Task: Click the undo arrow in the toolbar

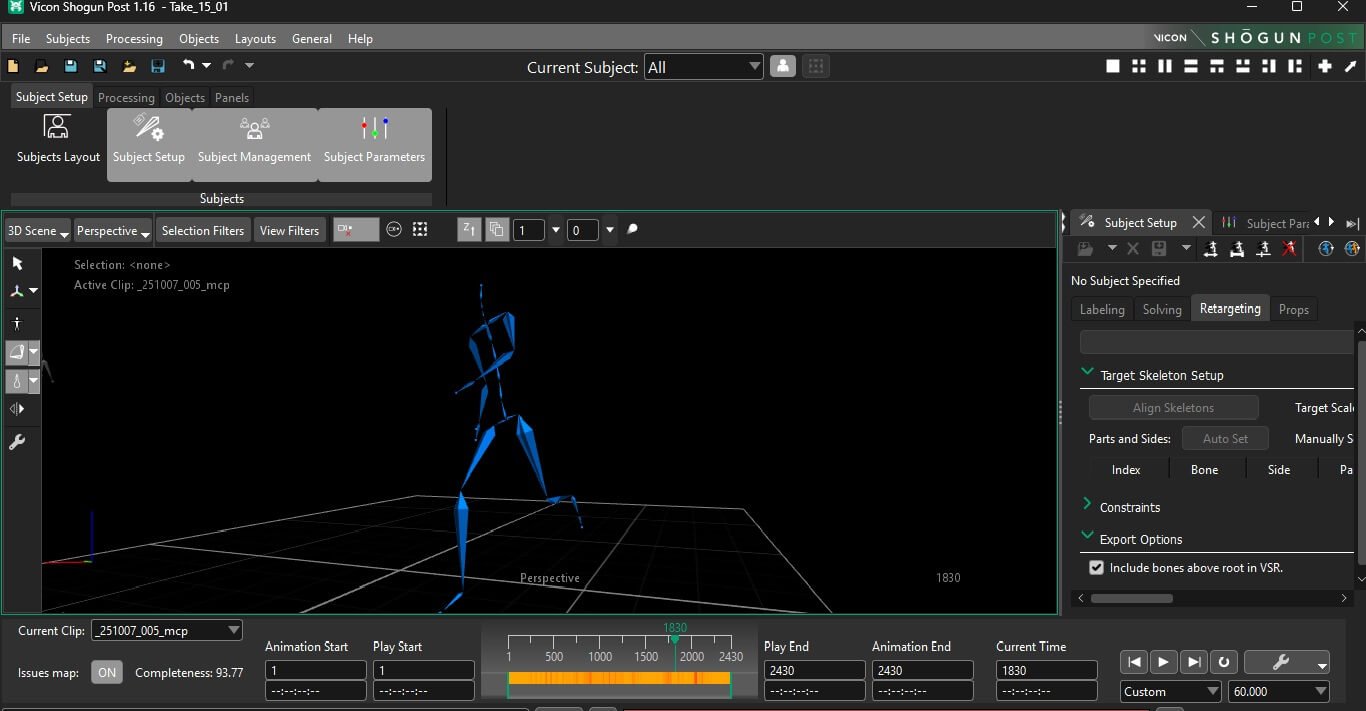Action: click(x=188, y=66)
